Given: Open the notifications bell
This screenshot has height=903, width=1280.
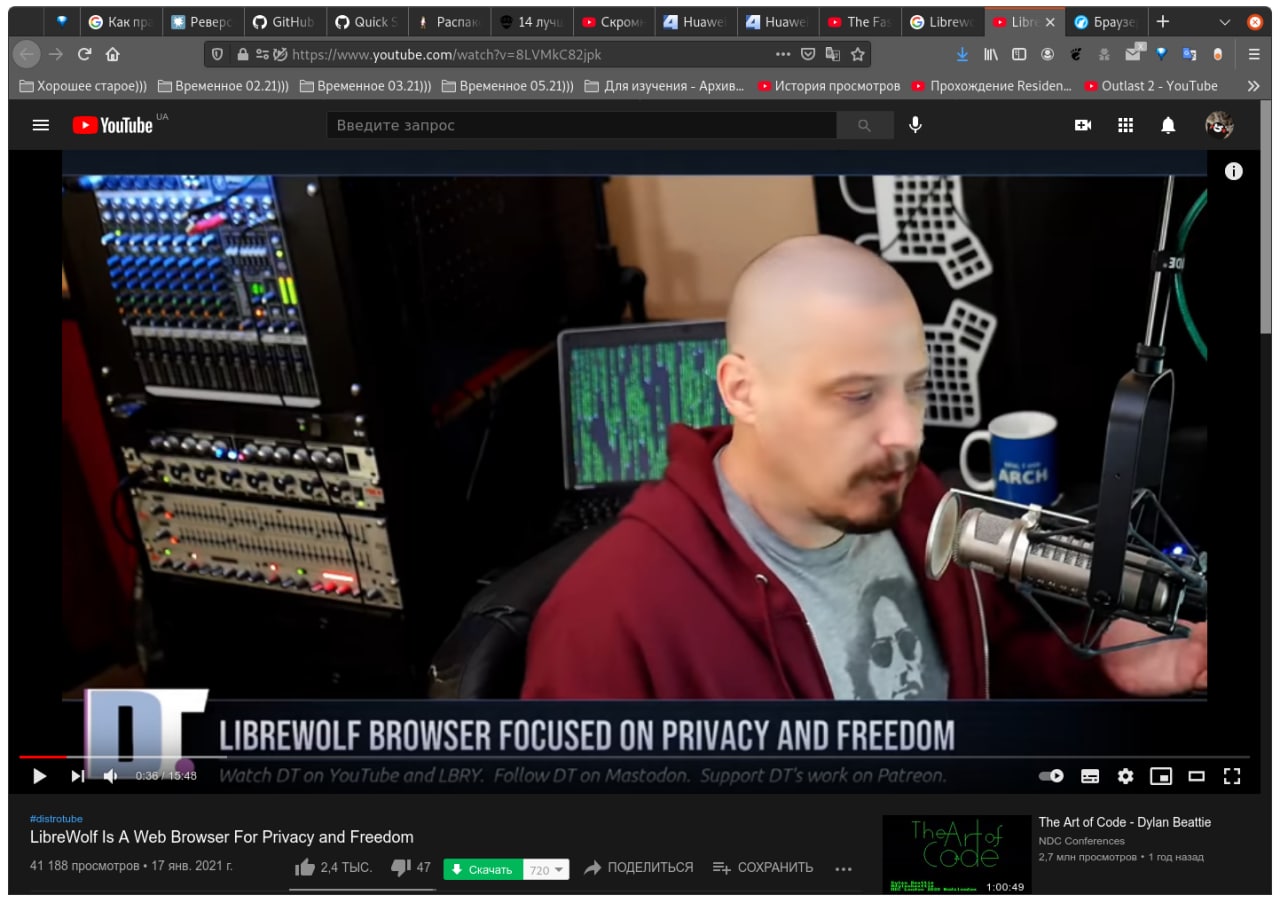Looking at the screenshot, I should click(1167, 125).
